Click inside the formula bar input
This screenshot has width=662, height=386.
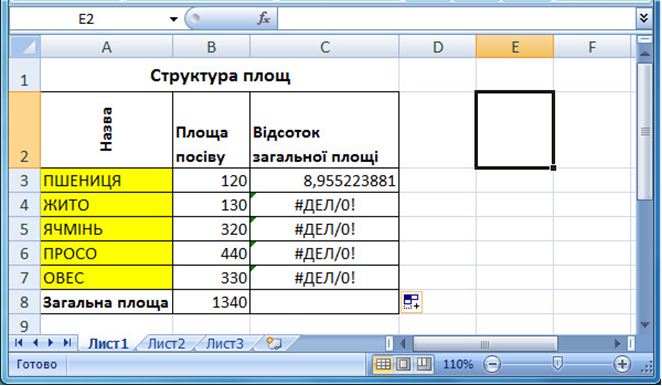click(456, 19)
